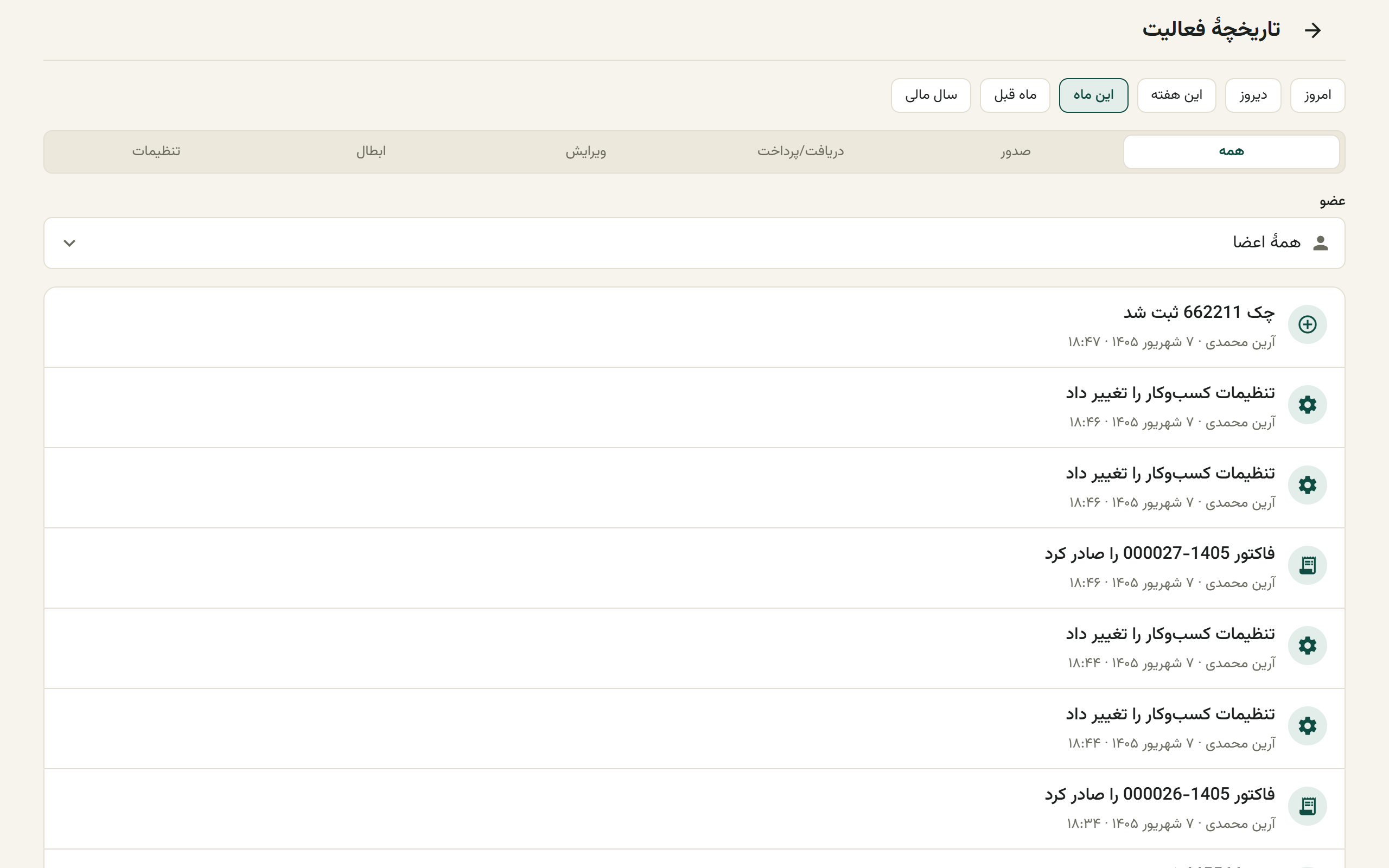Click the person icon in the member selector
This screenshot has height=868, width=1389.
click(1321, 243)
